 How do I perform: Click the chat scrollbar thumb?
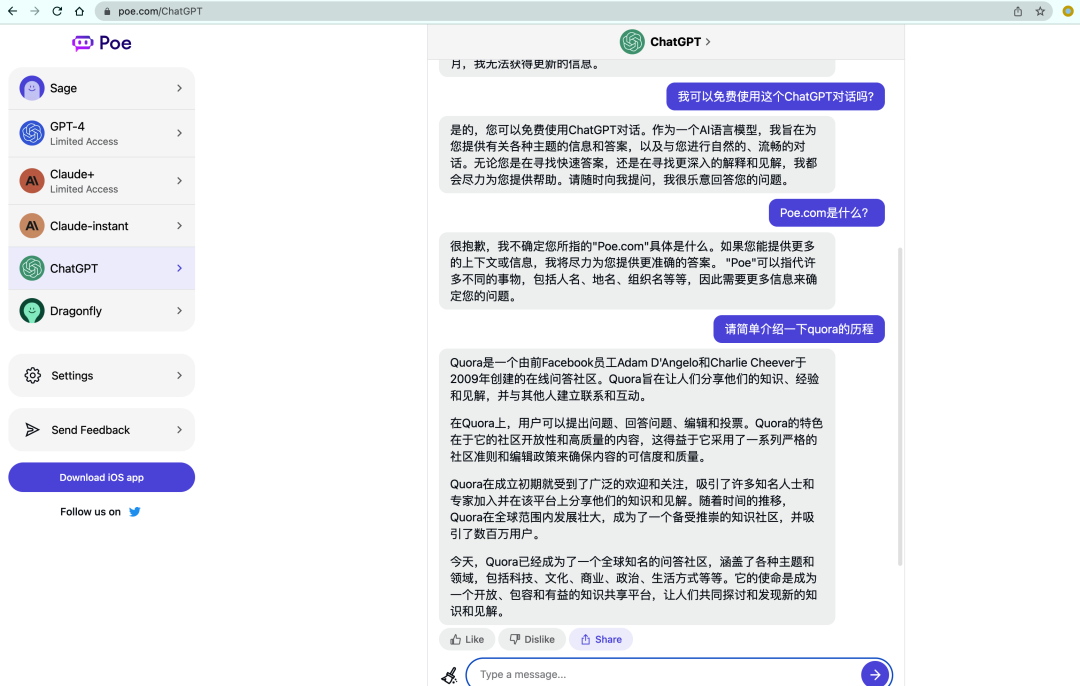(900, 406)
